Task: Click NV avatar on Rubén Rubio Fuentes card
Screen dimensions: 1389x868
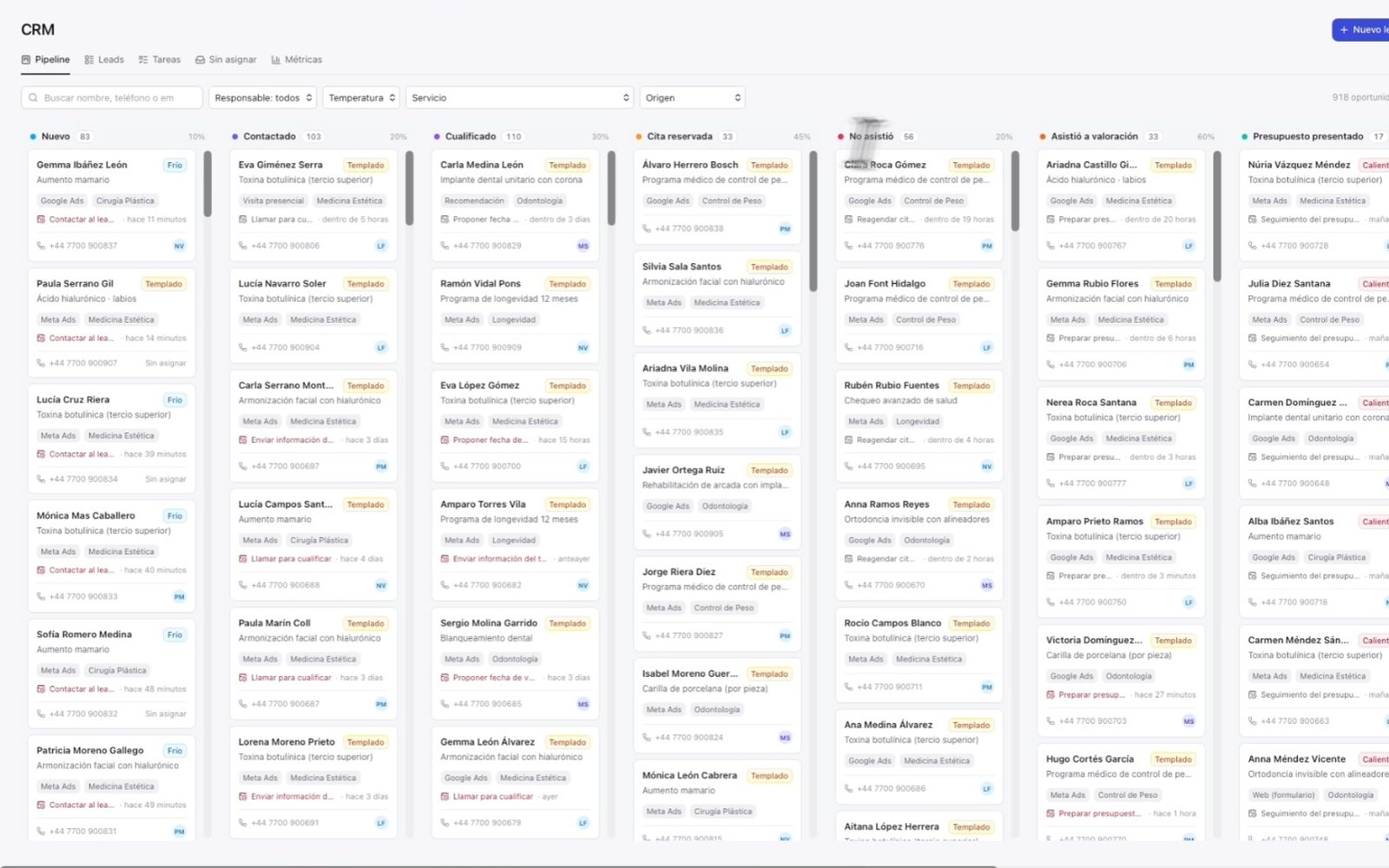Action: pos(987,466)
